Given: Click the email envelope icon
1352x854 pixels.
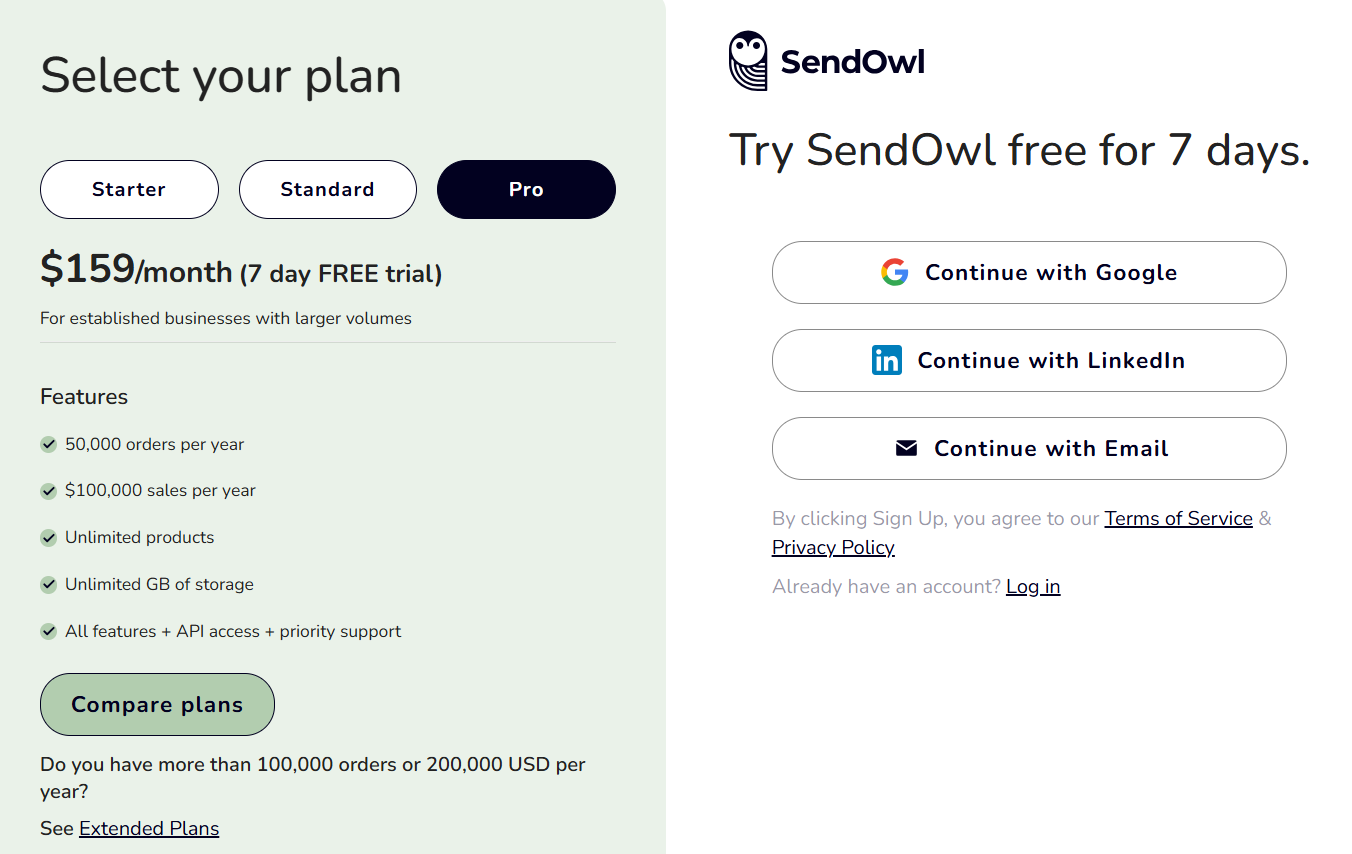Looking at the screenshot, I should 906,448.
